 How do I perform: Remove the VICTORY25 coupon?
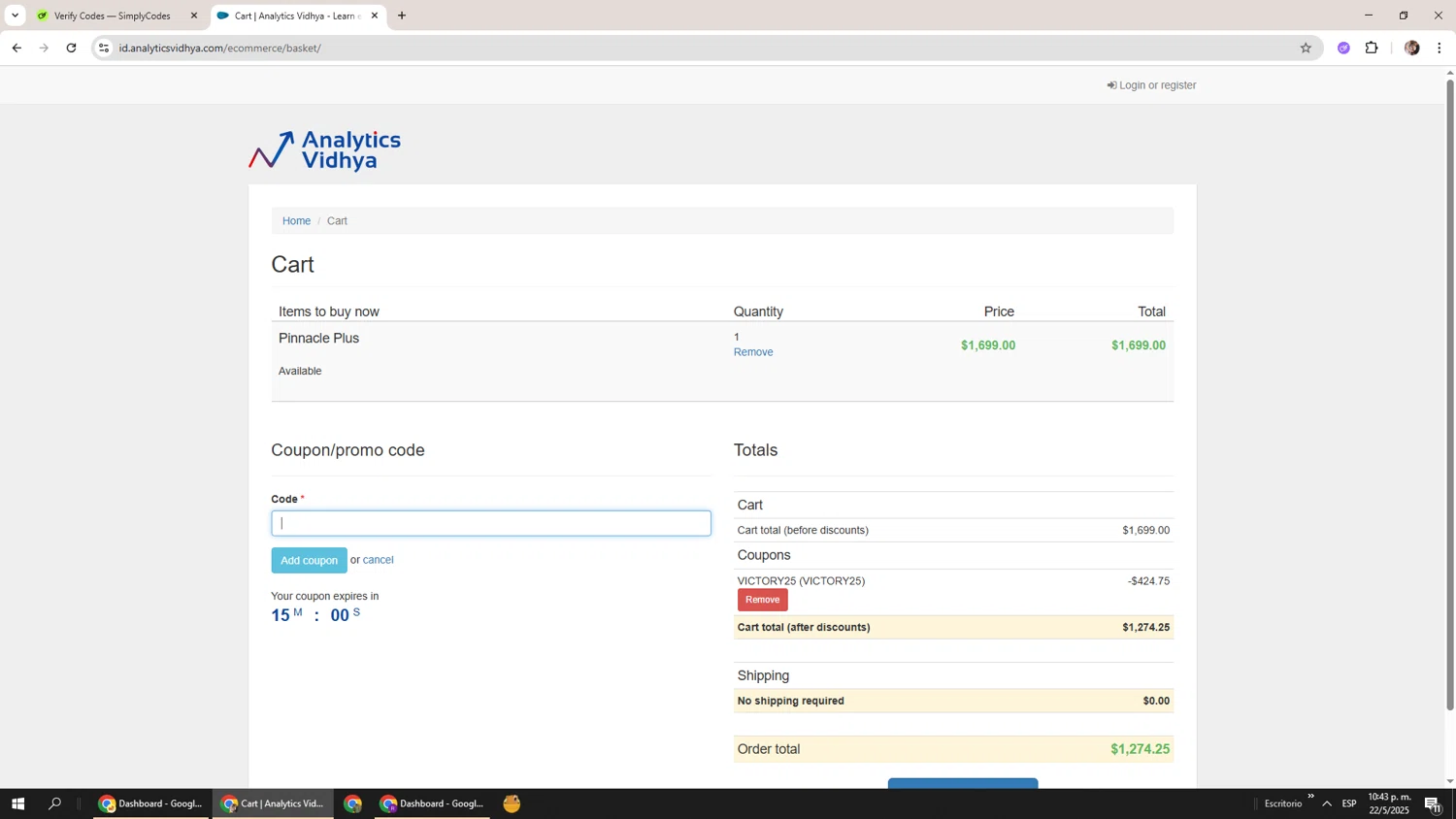click(762, 600)
